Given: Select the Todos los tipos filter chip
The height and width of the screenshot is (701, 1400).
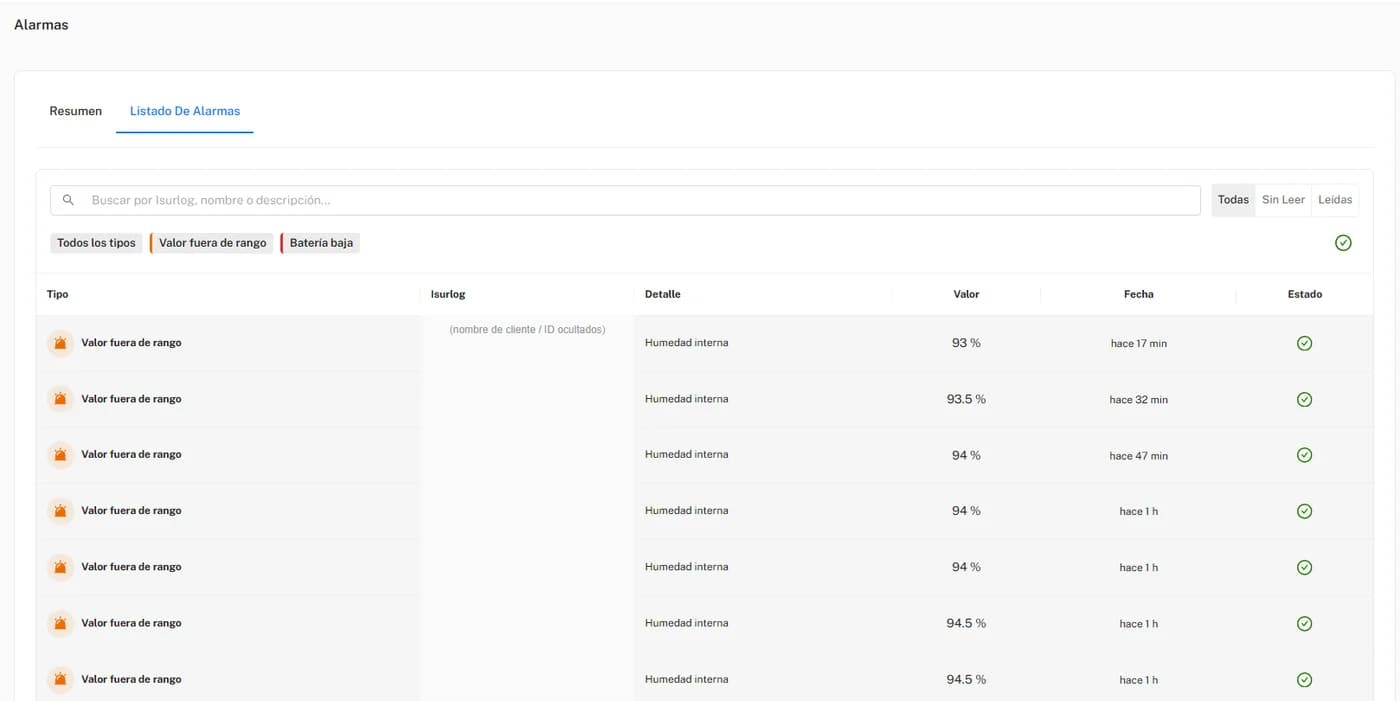Looking at the screenshot, I should 96,243.
